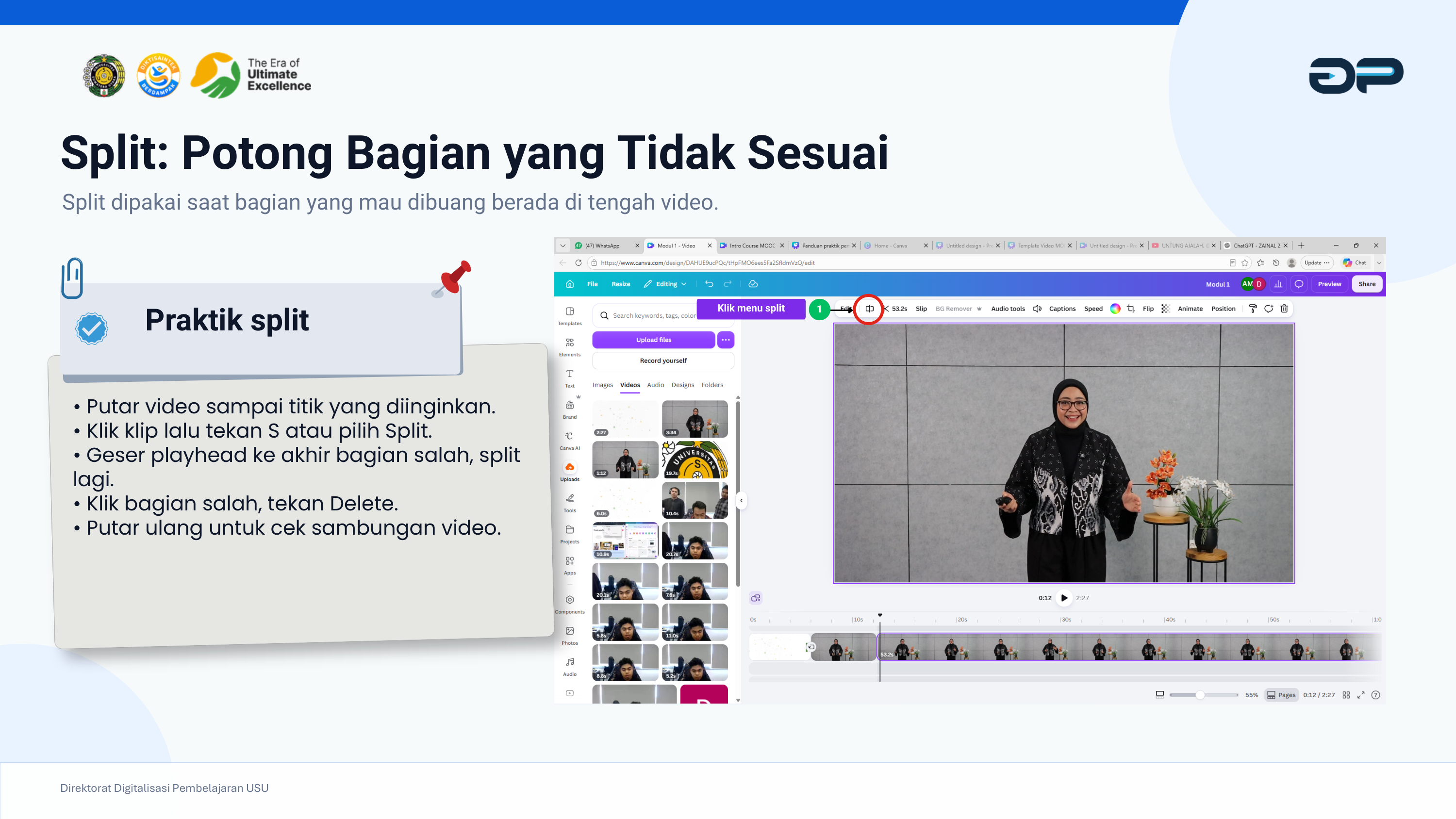The image size is (1456, 819).
Task: Play the video with the play button
Action: click(x=1064, y=598)
